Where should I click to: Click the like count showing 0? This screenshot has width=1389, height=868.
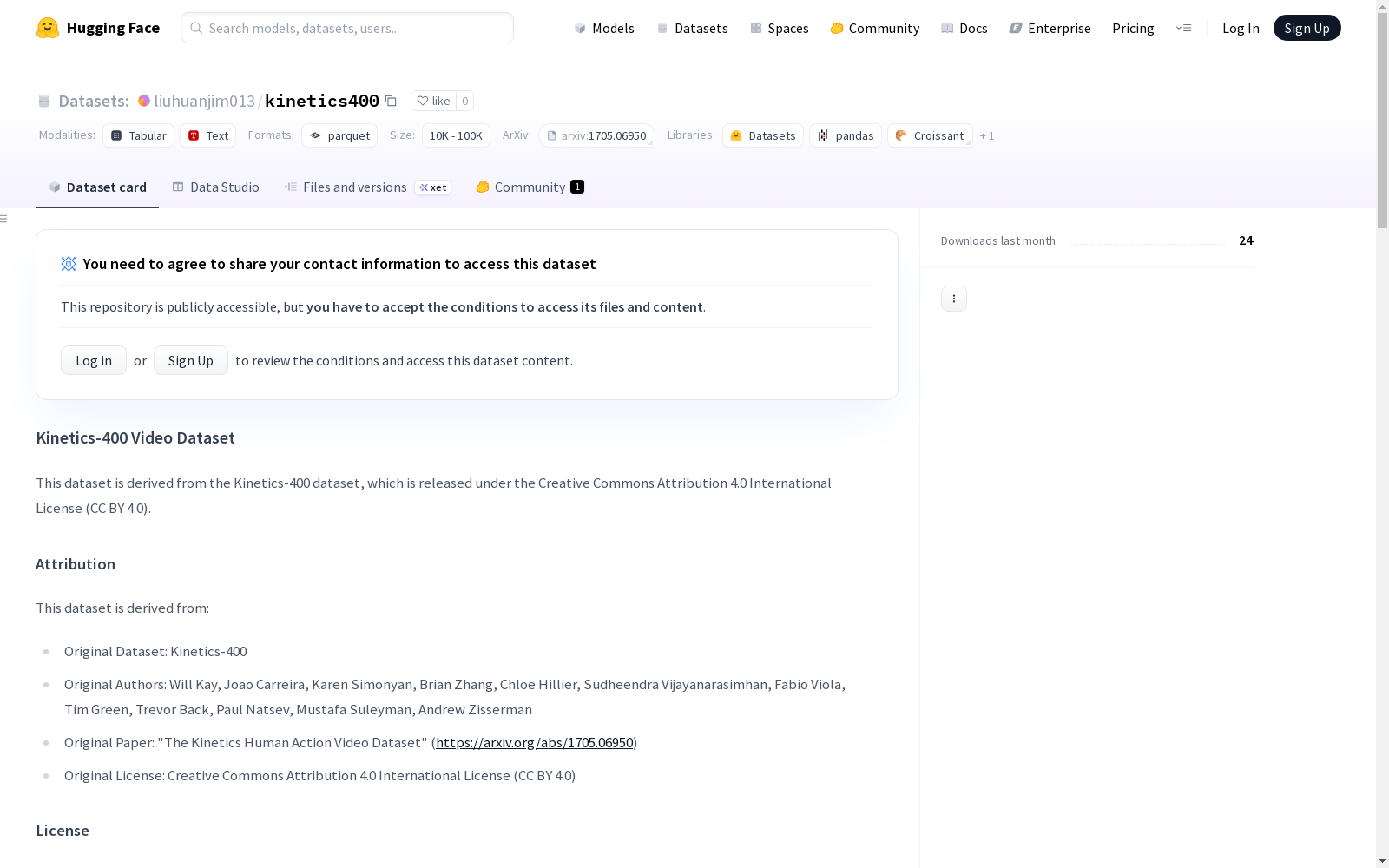click(465, 101)
